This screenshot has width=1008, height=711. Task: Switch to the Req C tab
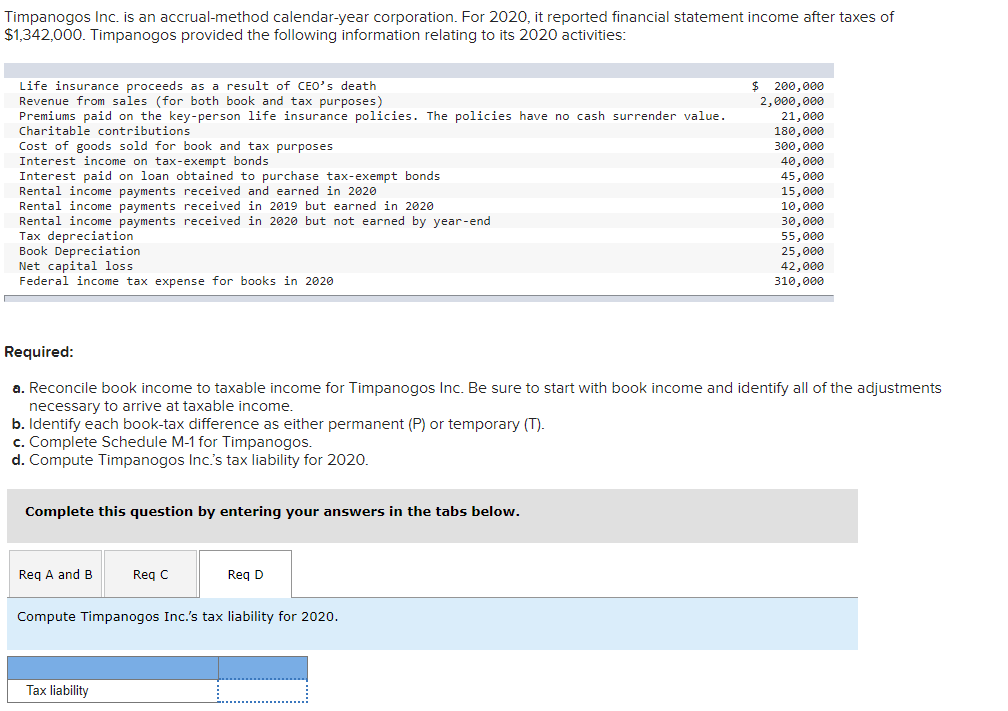[x=150, y=574]
